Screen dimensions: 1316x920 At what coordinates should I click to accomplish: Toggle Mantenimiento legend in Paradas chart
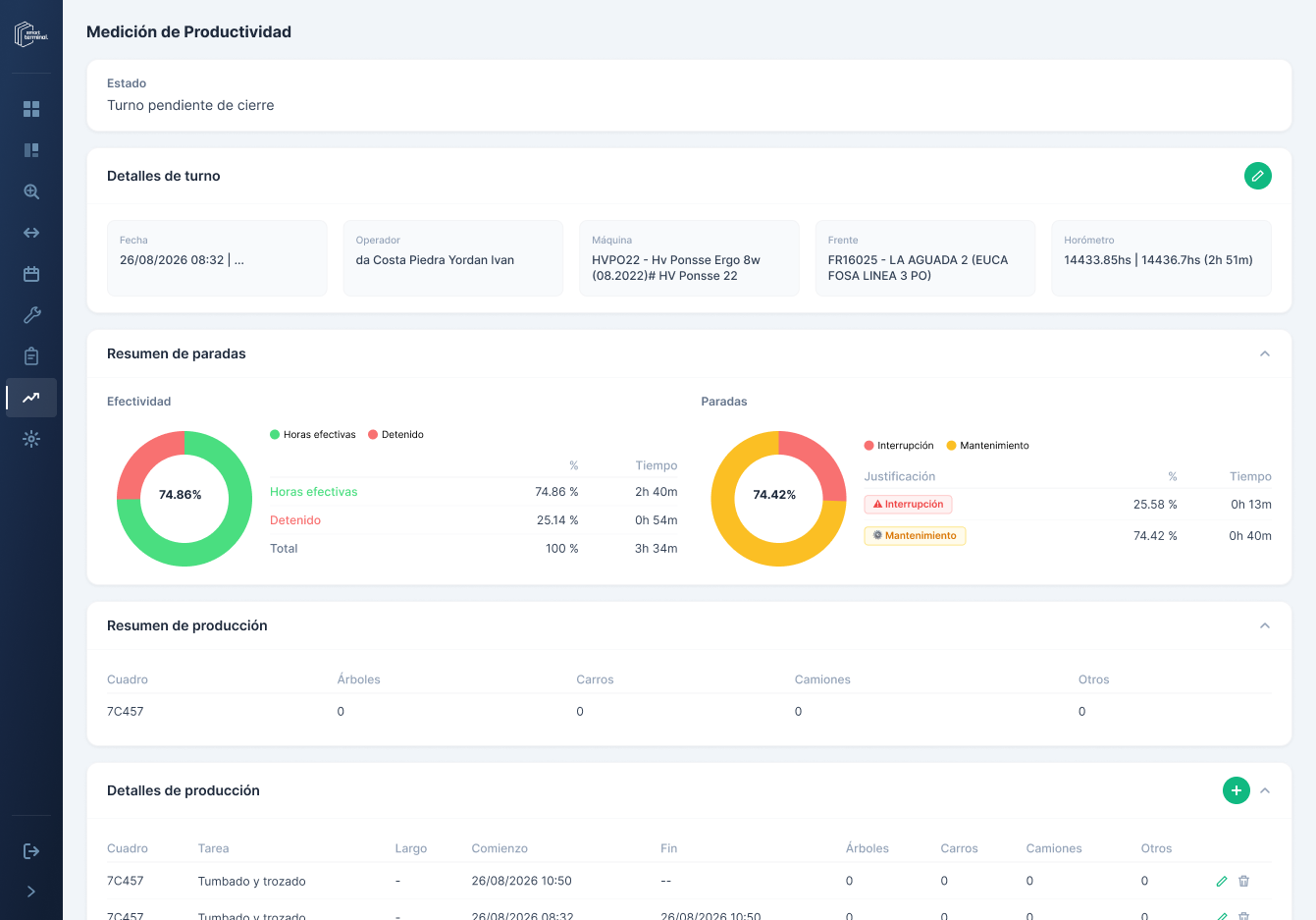pyautogui.click(x=987, y=446)
